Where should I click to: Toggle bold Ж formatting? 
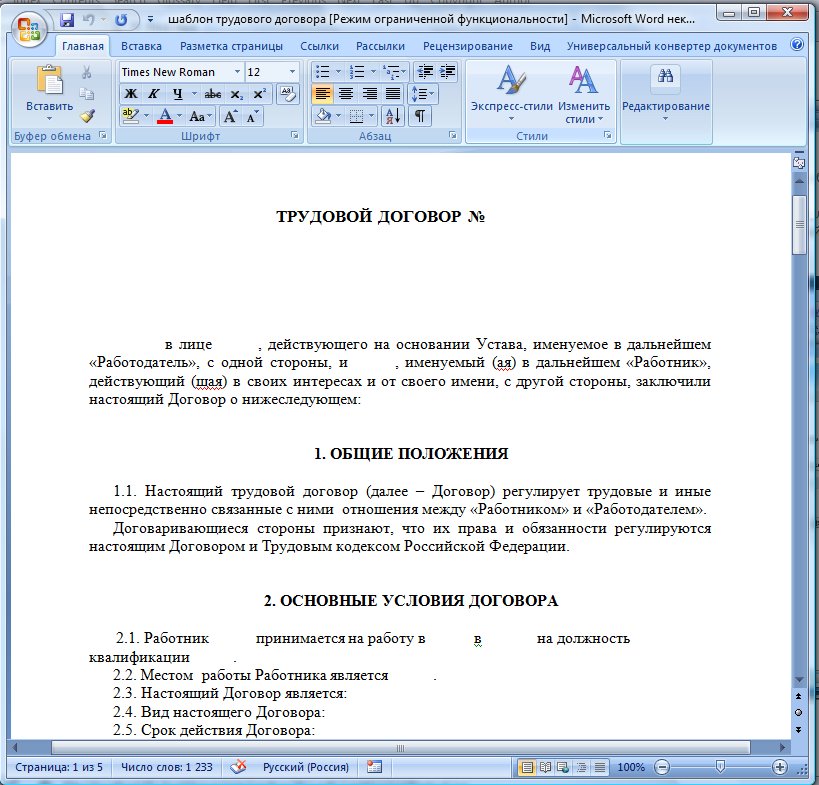131,94
